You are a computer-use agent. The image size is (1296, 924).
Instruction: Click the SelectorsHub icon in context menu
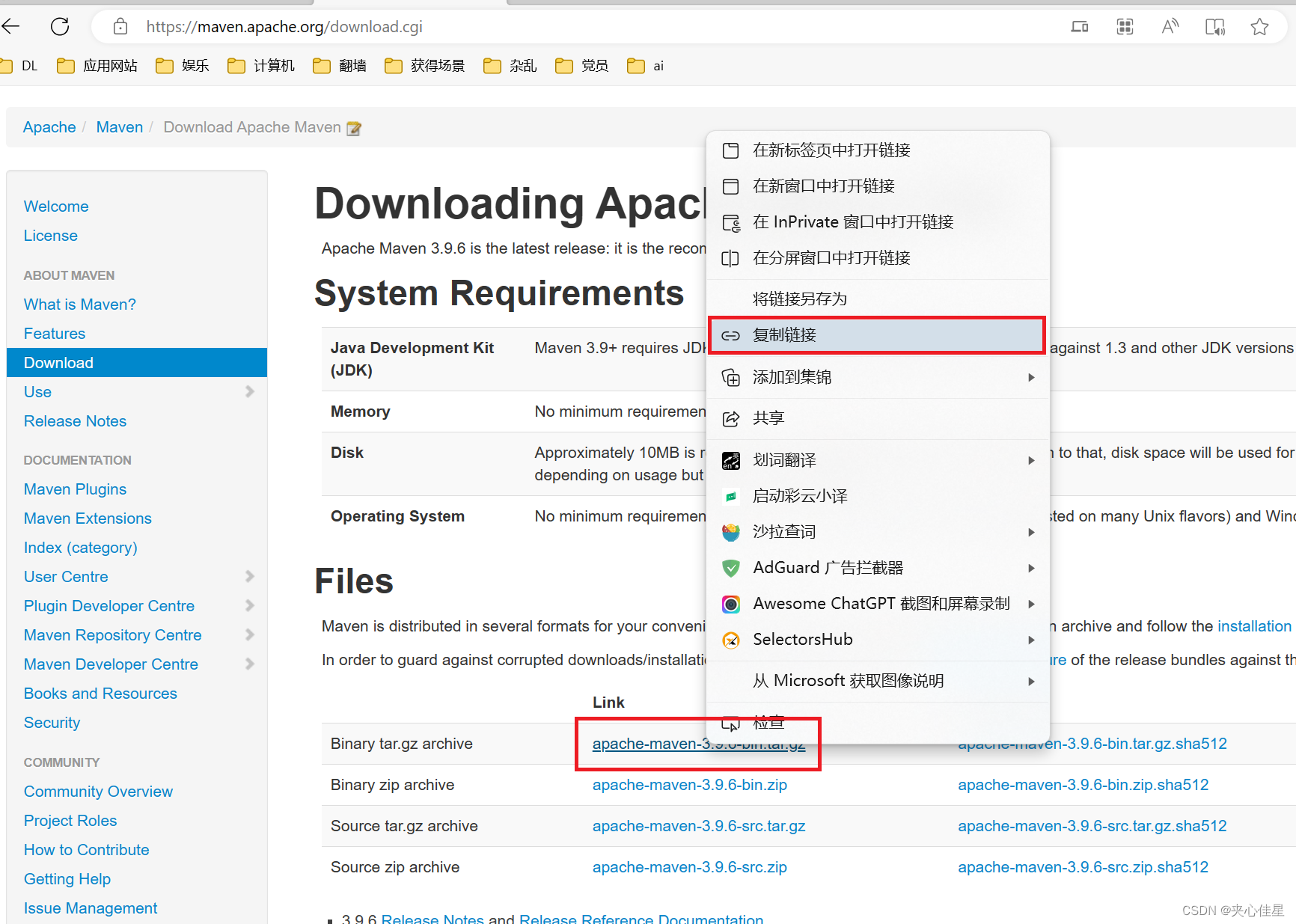(x=731, y=640)
